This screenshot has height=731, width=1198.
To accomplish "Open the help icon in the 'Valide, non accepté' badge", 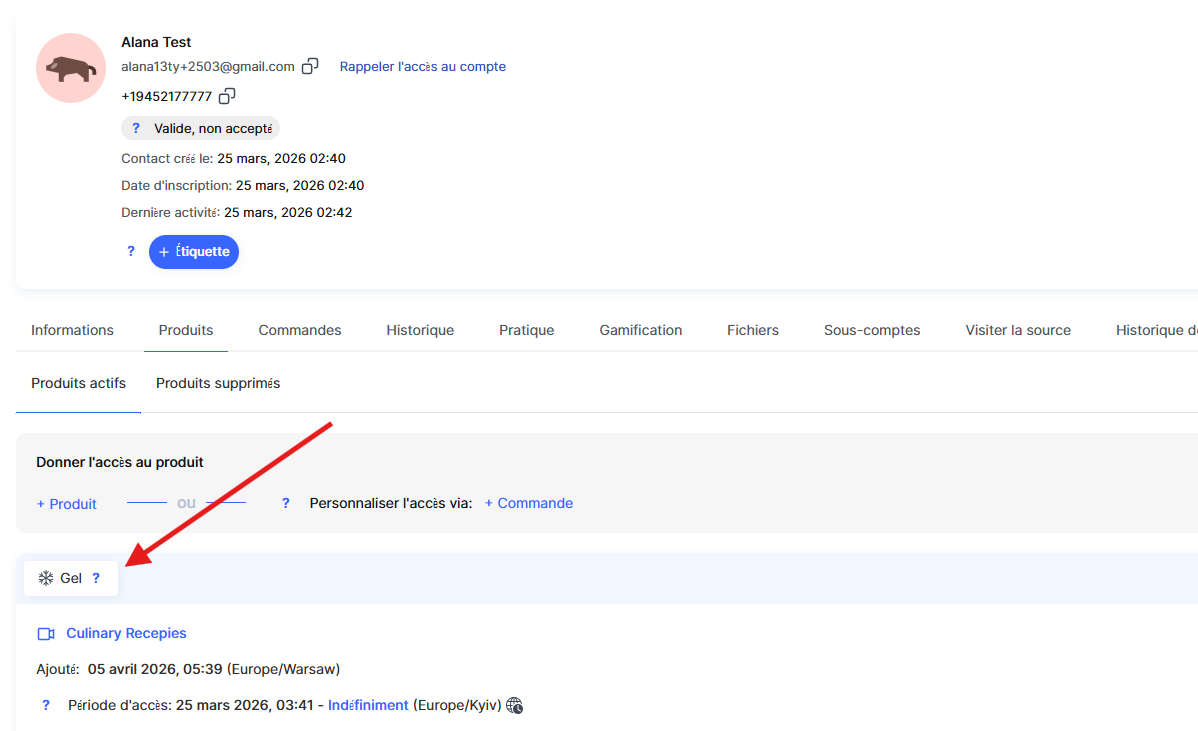I will 136,128.
